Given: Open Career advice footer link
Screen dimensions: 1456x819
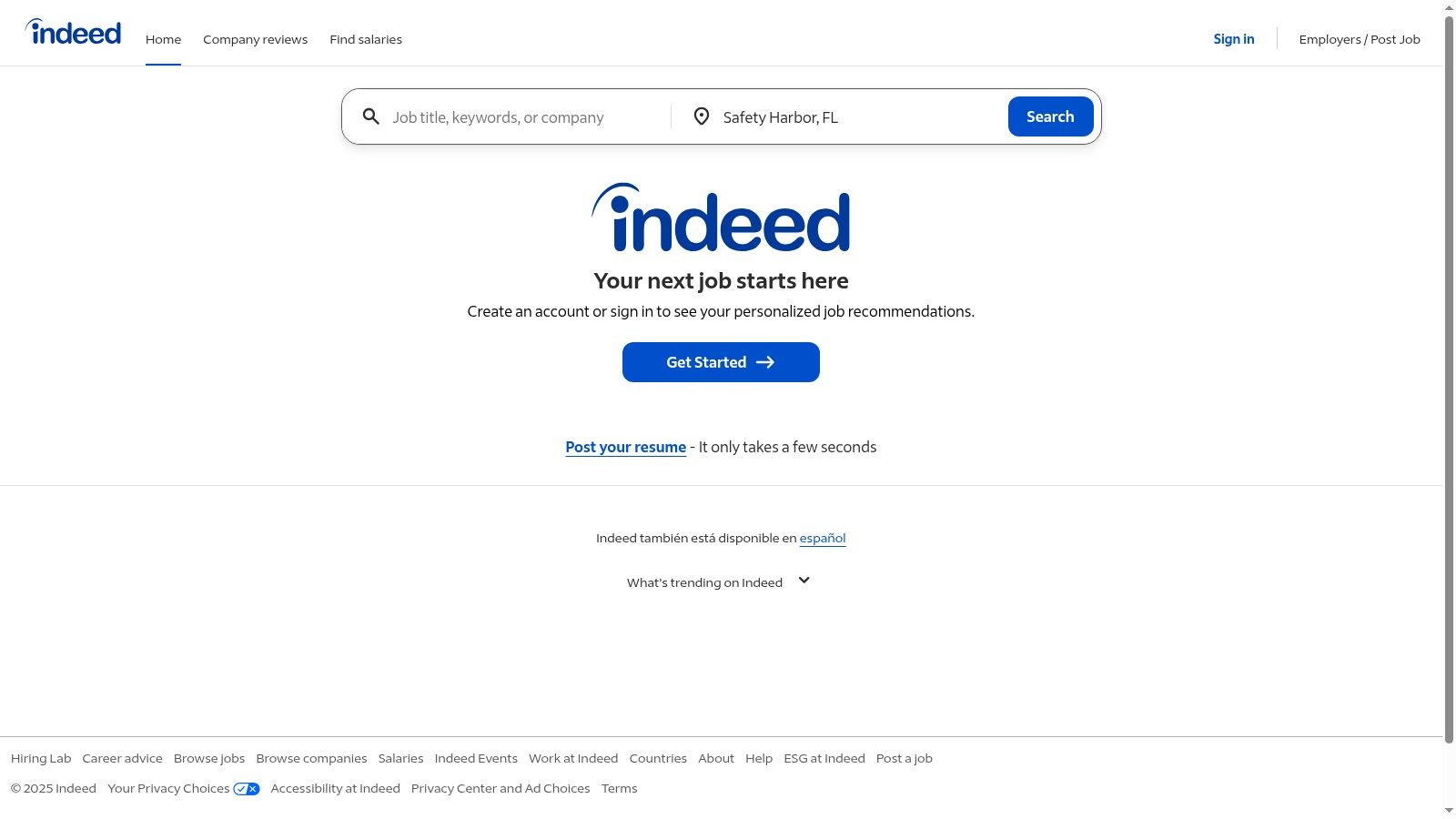Looking at the screenshot, I should (122, 759).
